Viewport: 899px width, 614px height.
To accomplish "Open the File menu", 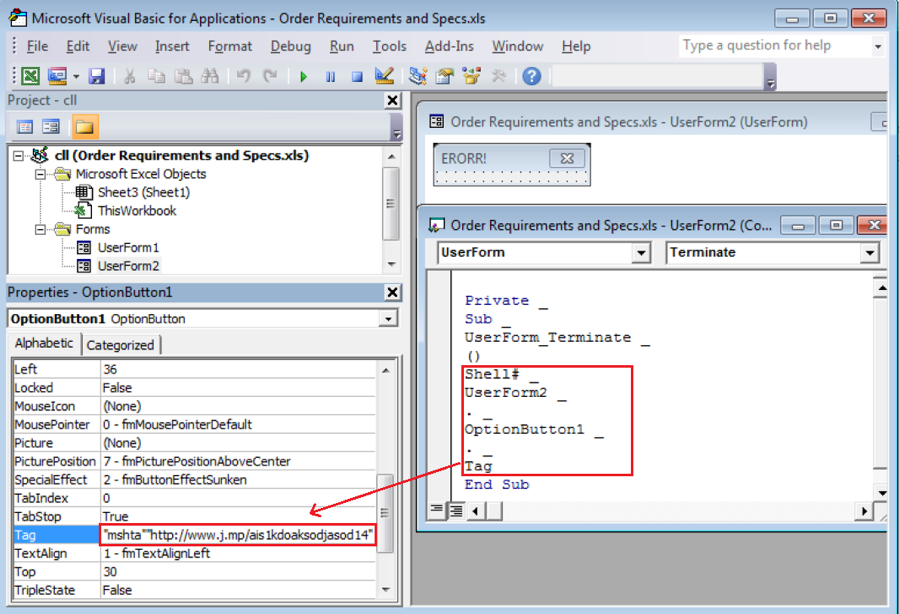I will (37, 46).
